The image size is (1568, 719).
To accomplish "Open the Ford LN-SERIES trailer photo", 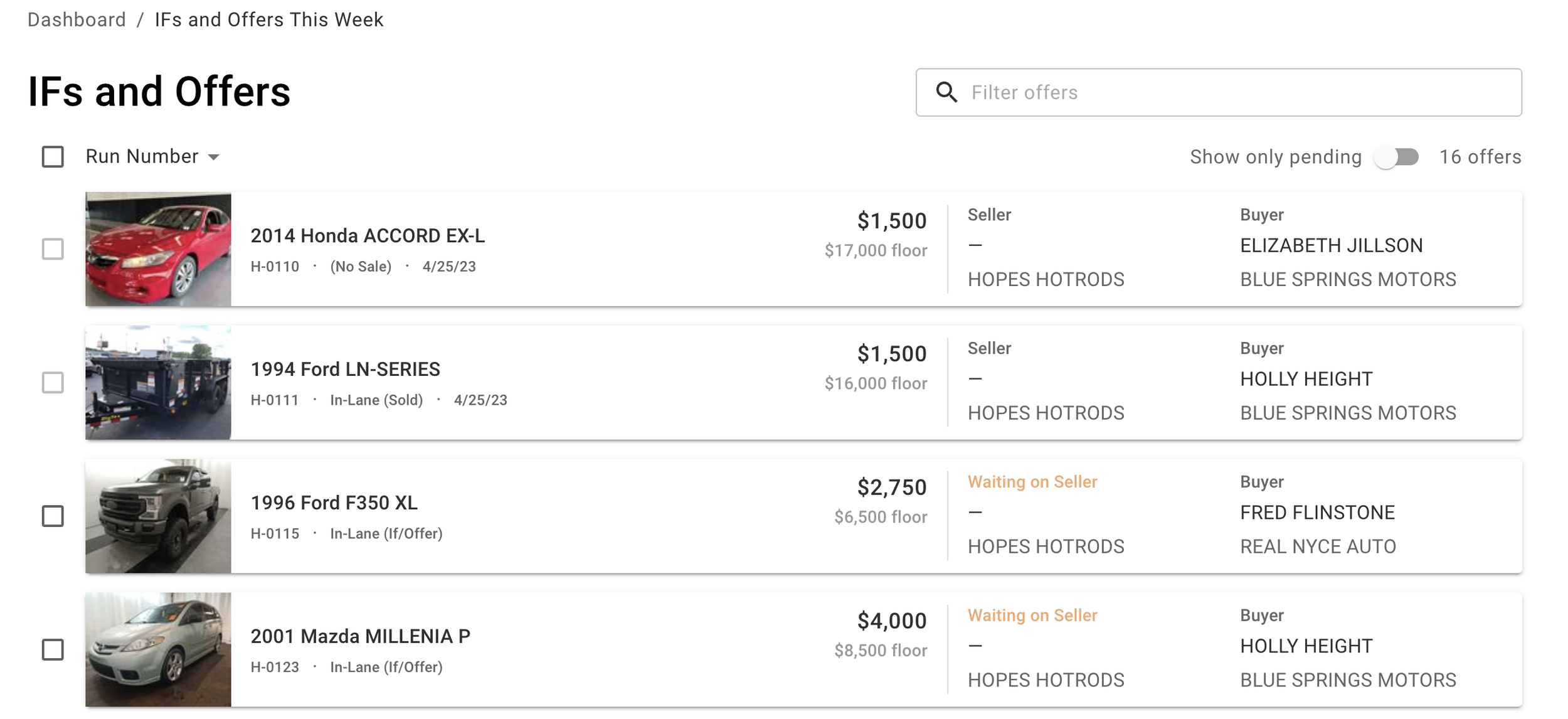I will [x=158, y=383].
